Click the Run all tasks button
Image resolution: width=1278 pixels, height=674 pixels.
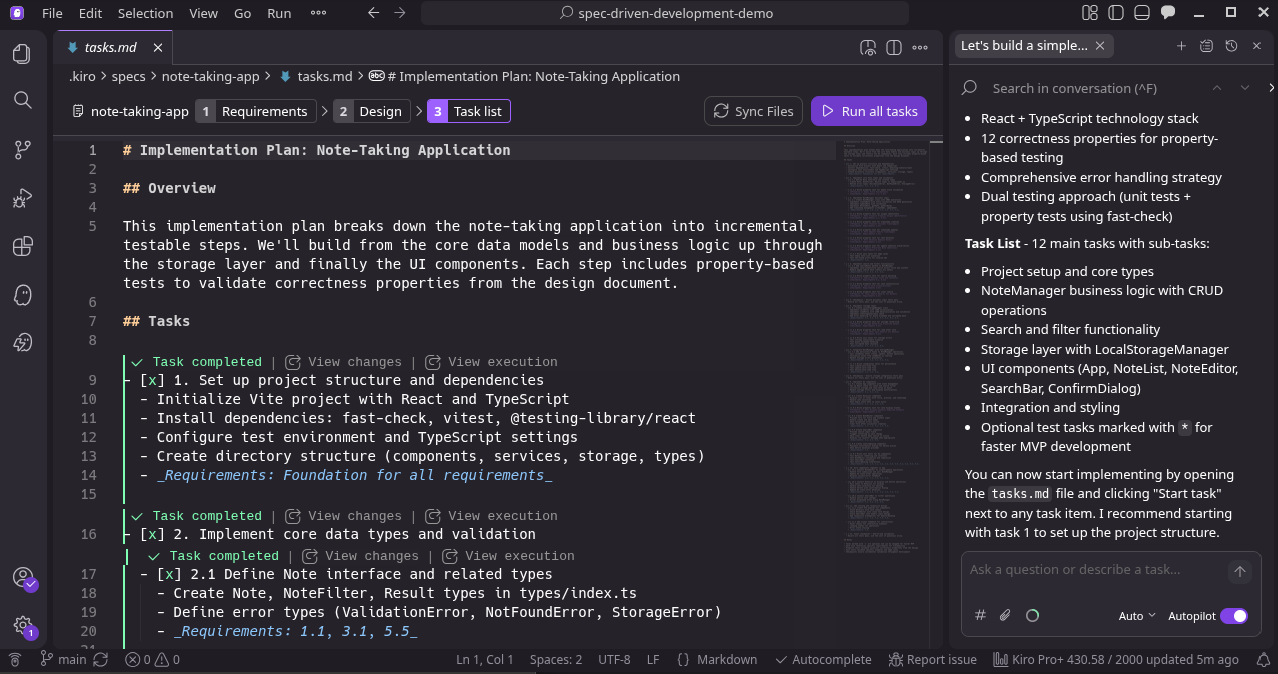[x=868, y=110]
